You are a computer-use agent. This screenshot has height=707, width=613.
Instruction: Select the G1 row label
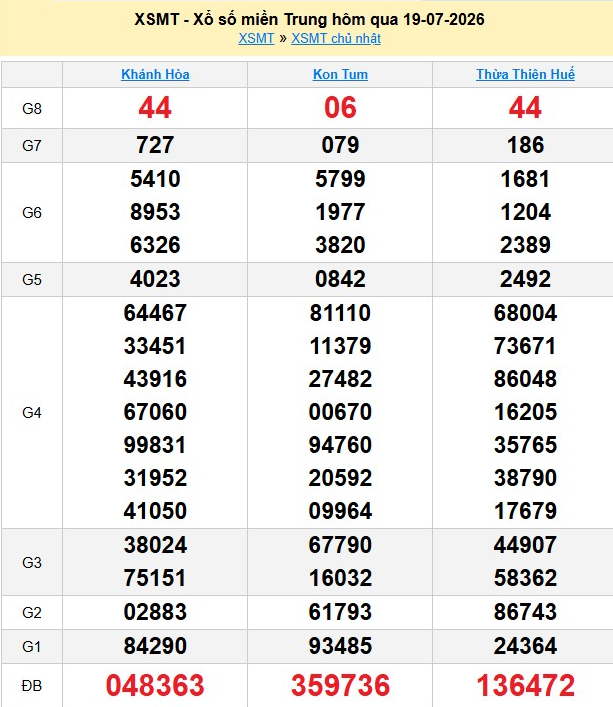(x=32, y=647)
